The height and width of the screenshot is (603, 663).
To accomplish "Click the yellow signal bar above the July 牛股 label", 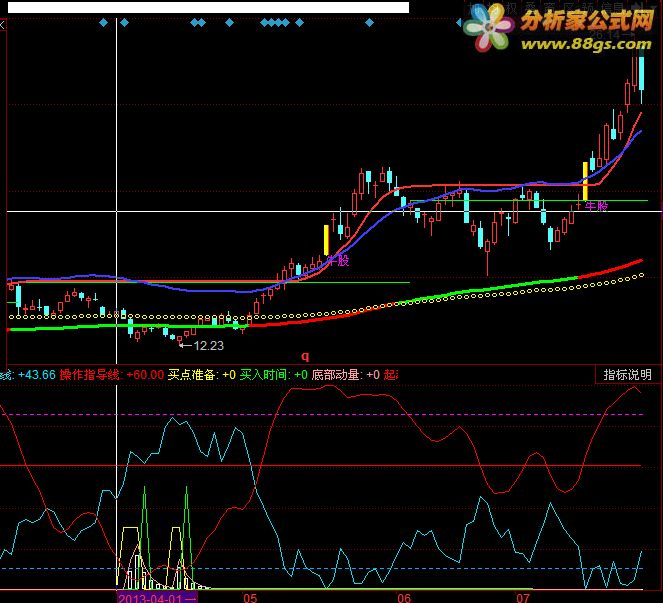I will coord(585,181).
